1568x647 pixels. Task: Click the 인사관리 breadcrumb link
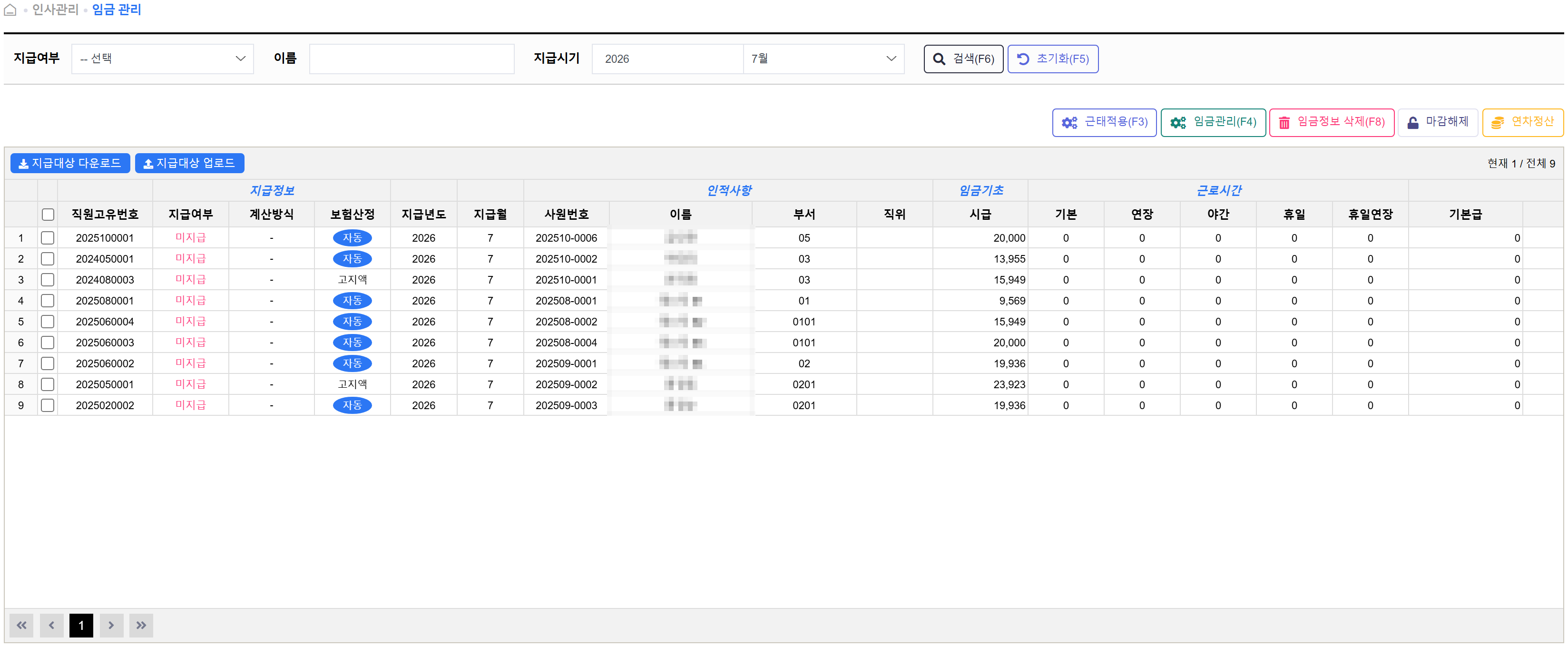click(x=55, y=10)
